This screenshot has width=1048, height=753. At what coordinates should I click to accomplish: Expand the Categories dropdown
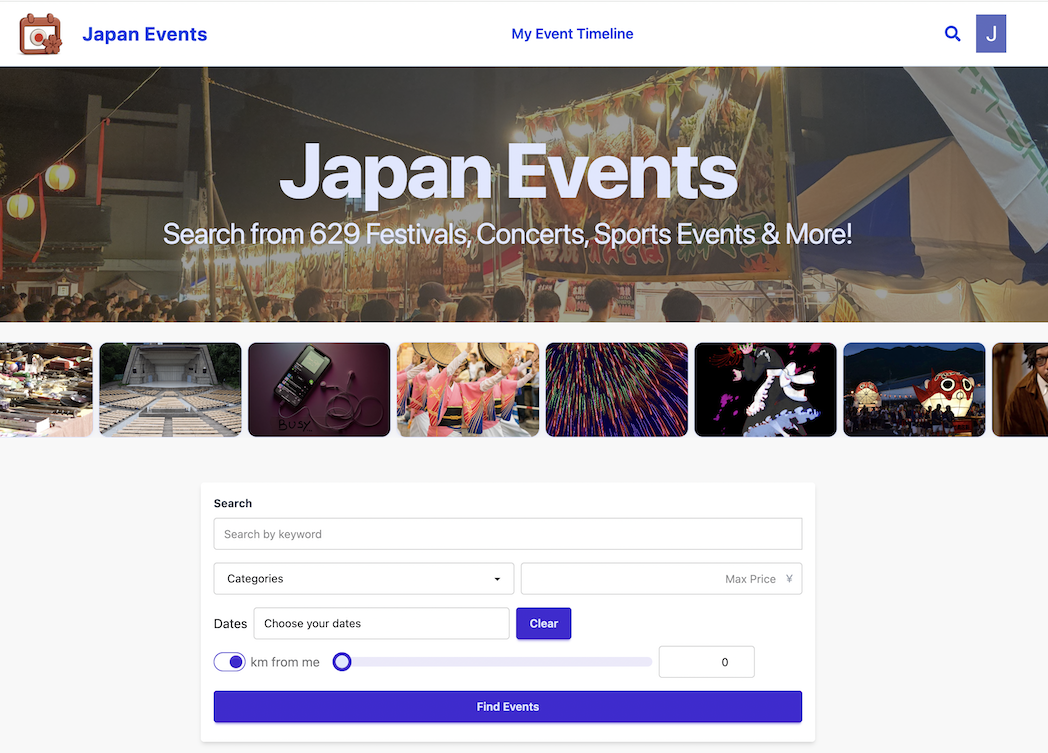click(364, 579)
